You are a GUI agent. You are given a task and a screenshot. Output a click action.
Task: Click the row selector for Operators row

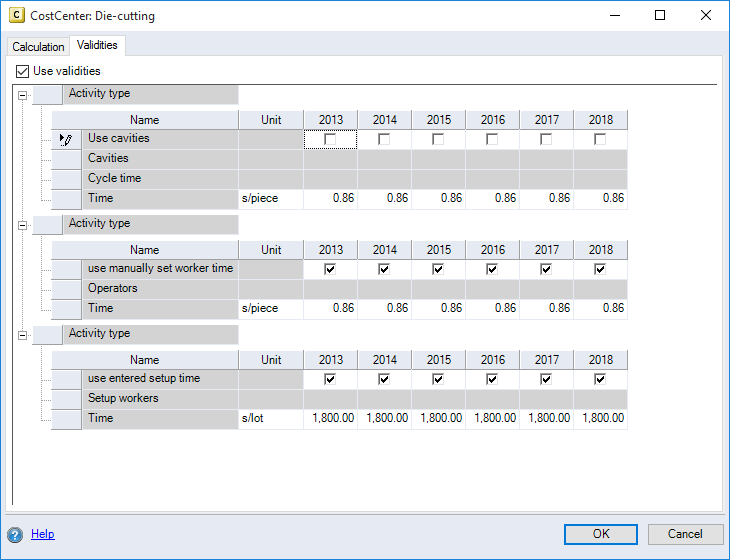pos(66,289)
